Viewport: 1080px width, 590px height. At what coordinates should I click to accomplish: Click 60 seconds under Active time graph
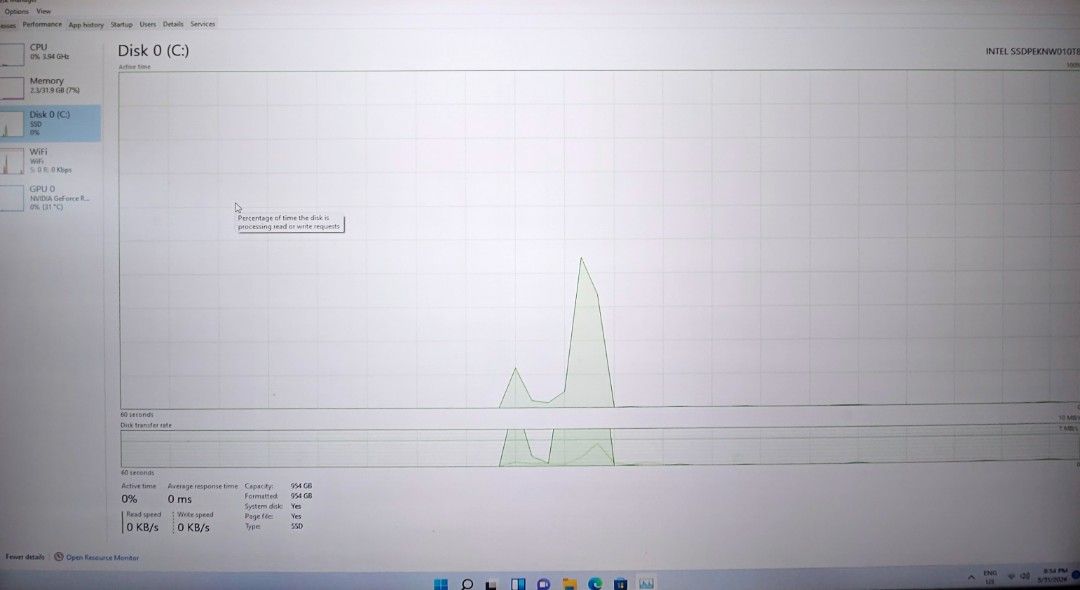(x=137, y=414)
